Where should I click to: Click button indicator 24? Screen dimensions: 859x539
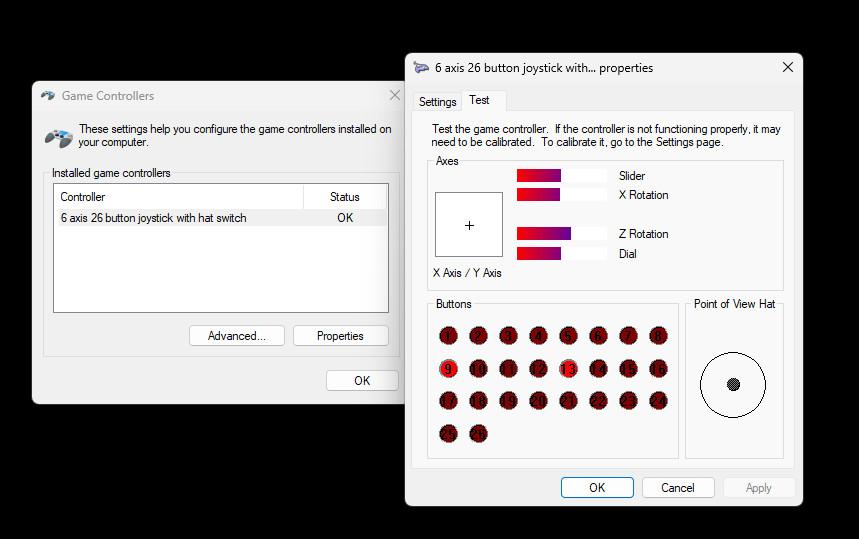click(x=658, y=401)
